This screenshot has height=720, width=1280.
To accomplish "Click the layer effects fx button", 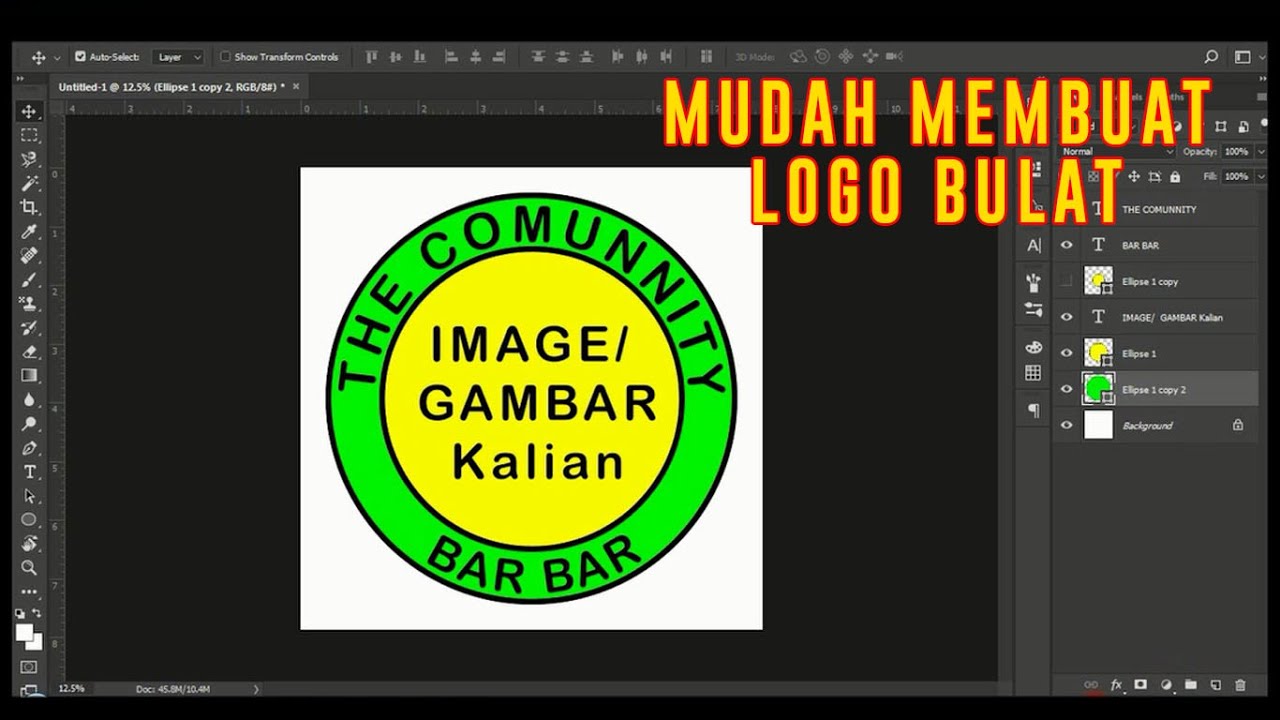I will tap(1116, 685).
